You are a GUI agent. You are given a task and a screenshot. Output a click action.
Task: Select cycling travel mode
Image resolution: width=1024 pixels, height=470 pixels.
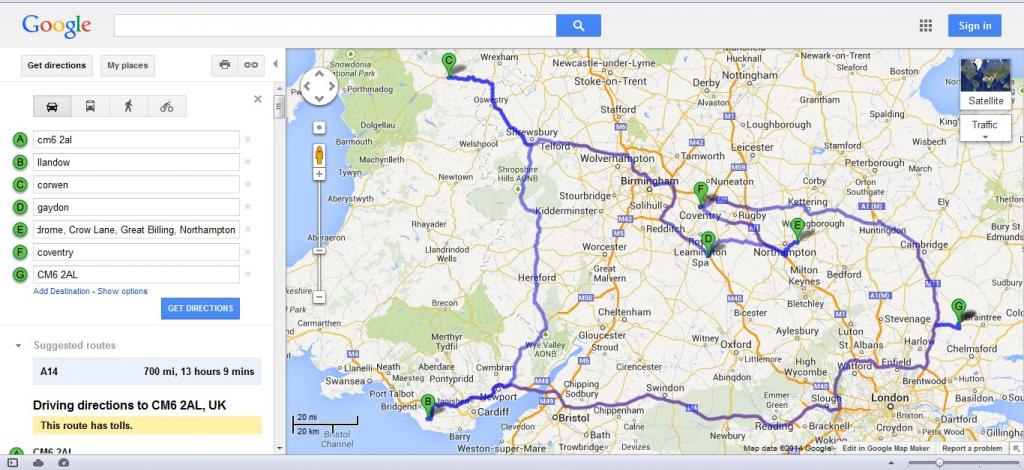tap(167, 106)
